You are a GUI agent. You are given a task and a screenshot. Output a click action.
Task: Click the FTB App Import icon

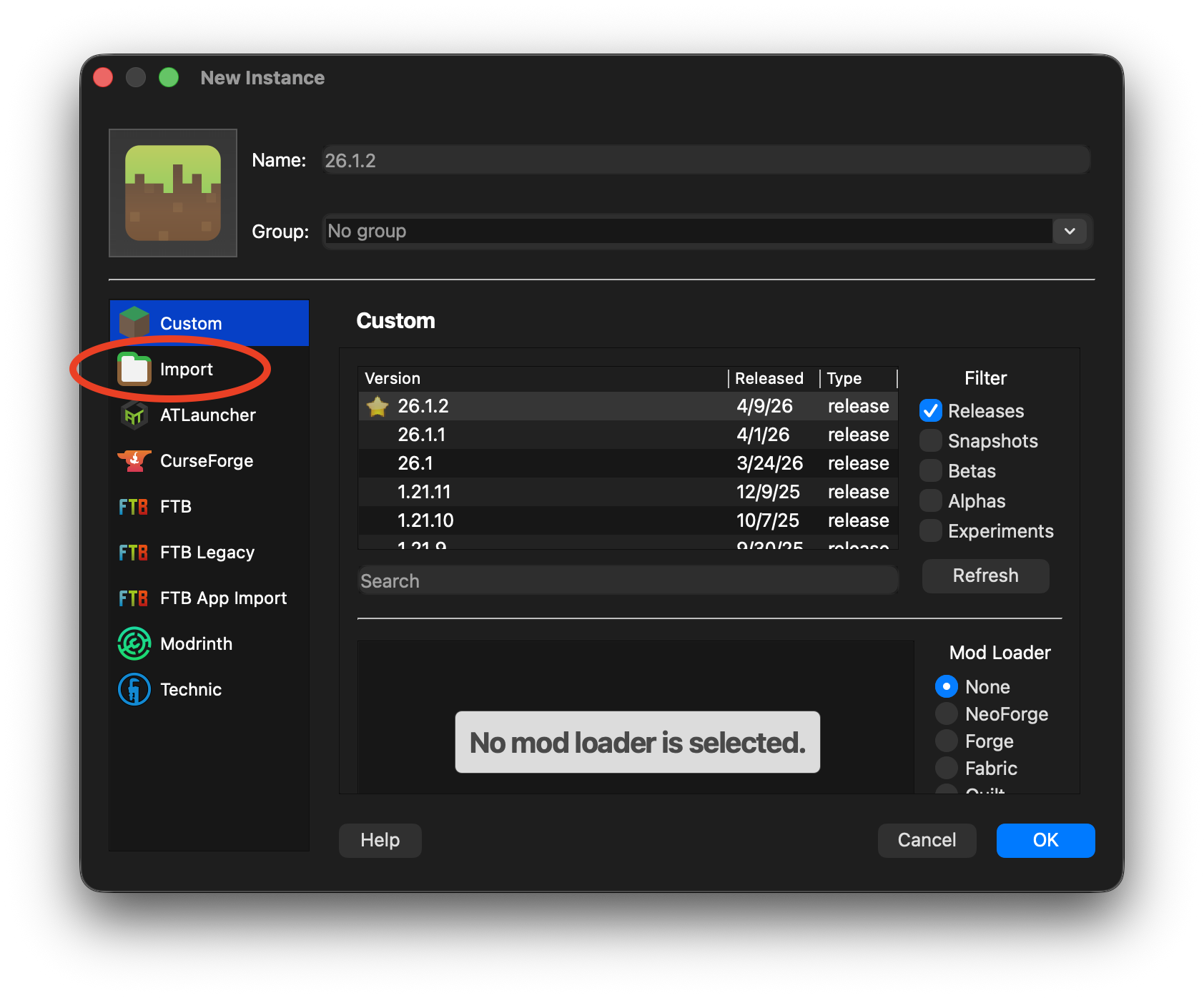pyautogui.click(x=134, y=598)
